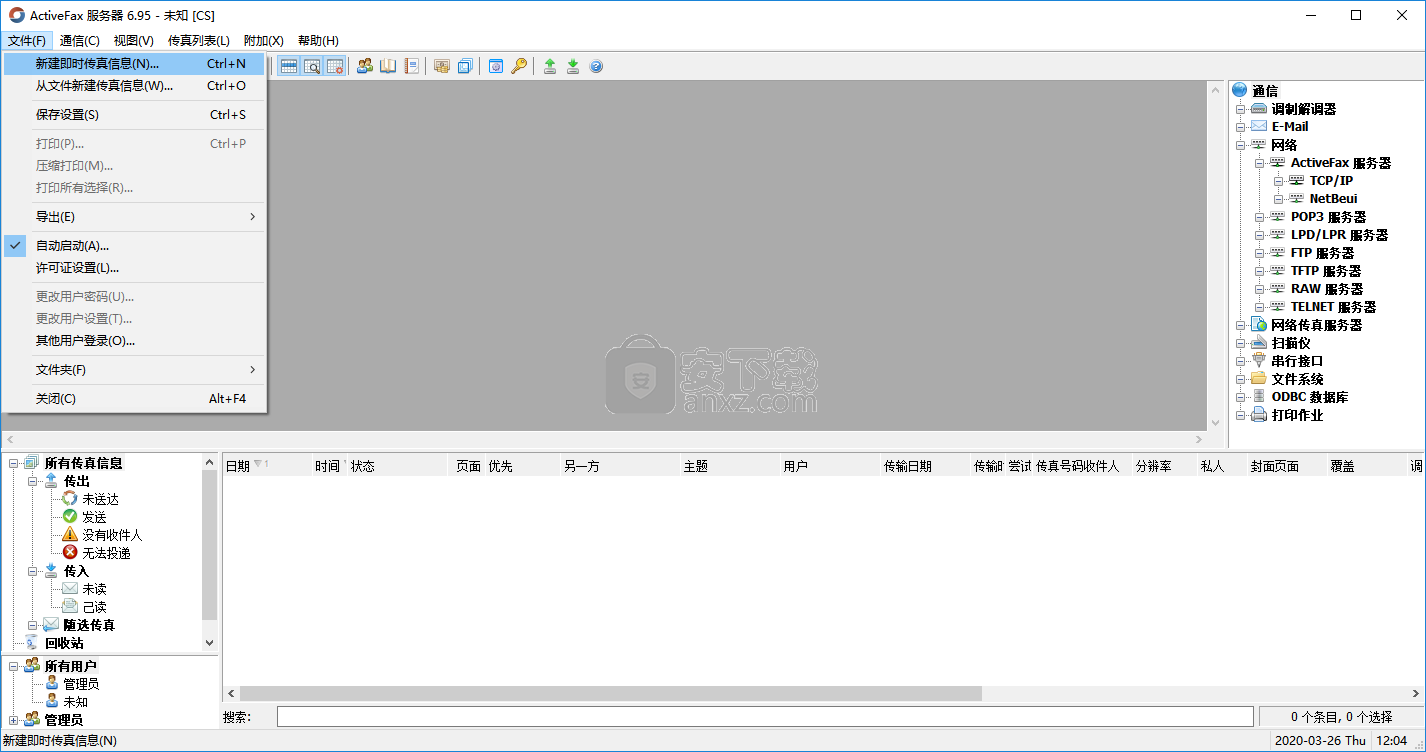The height and width of the screenshot is (752, 1426).
Task: Click the fax list grid view icon
Action: click(289, 66)
